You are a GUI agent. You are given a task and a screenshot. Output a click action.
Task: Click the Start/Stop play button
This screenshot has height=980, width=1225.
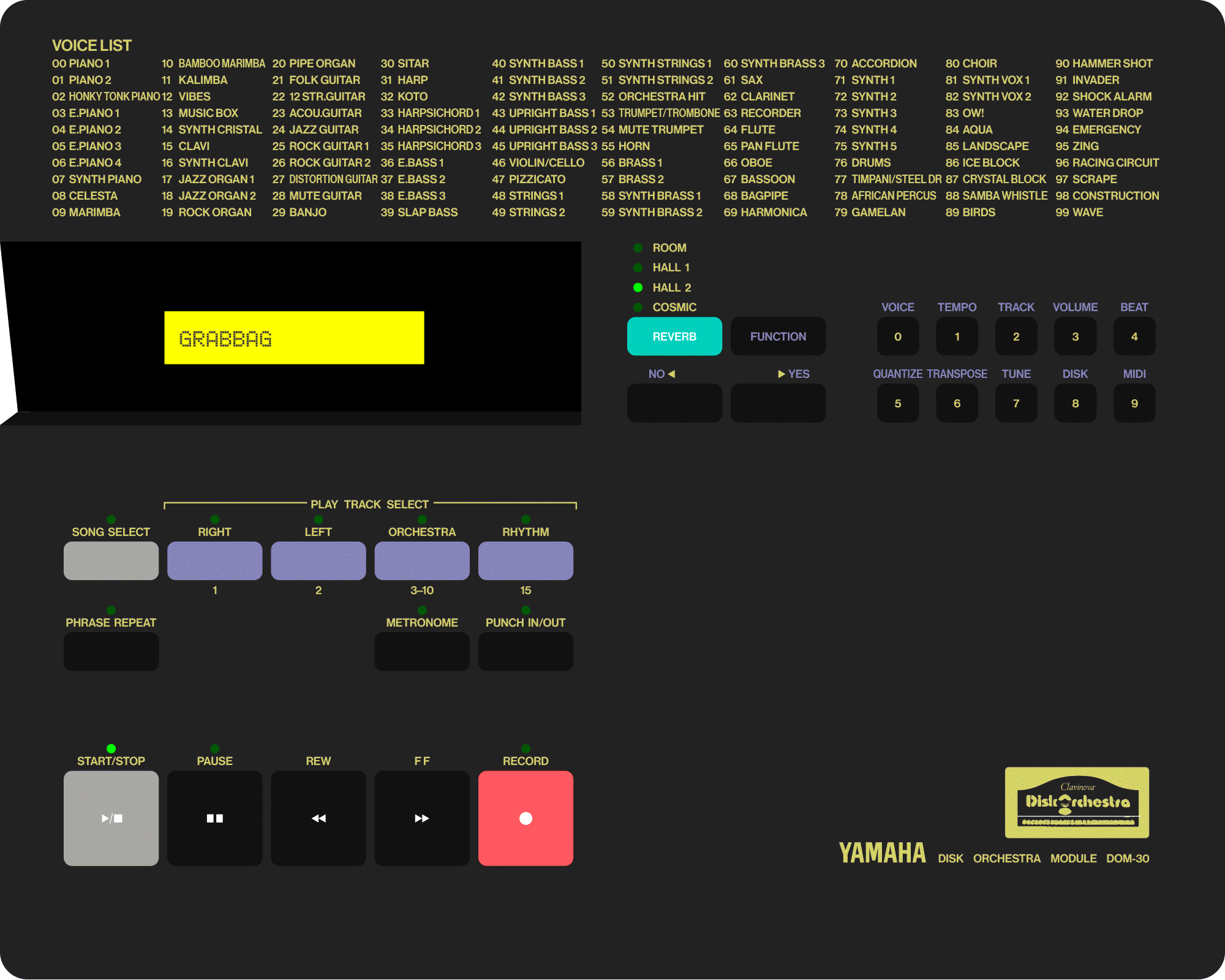(x=111, y=818)
